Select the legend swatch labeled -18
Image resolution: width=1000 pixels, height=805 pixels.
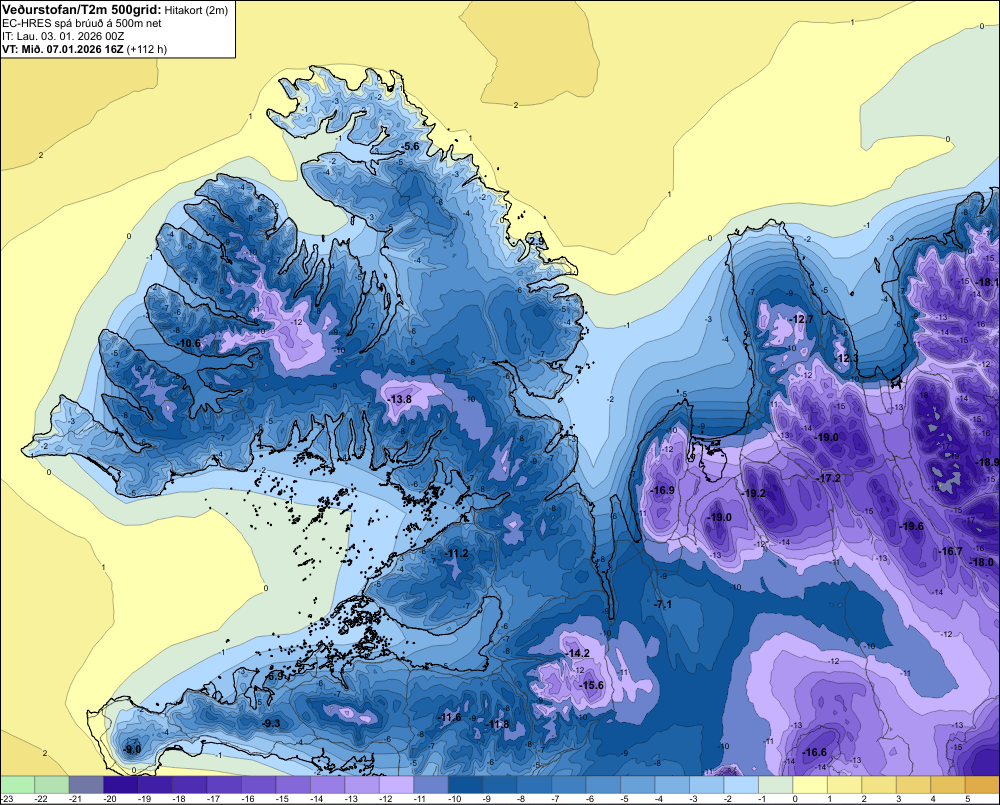click(x=189, y=784)
